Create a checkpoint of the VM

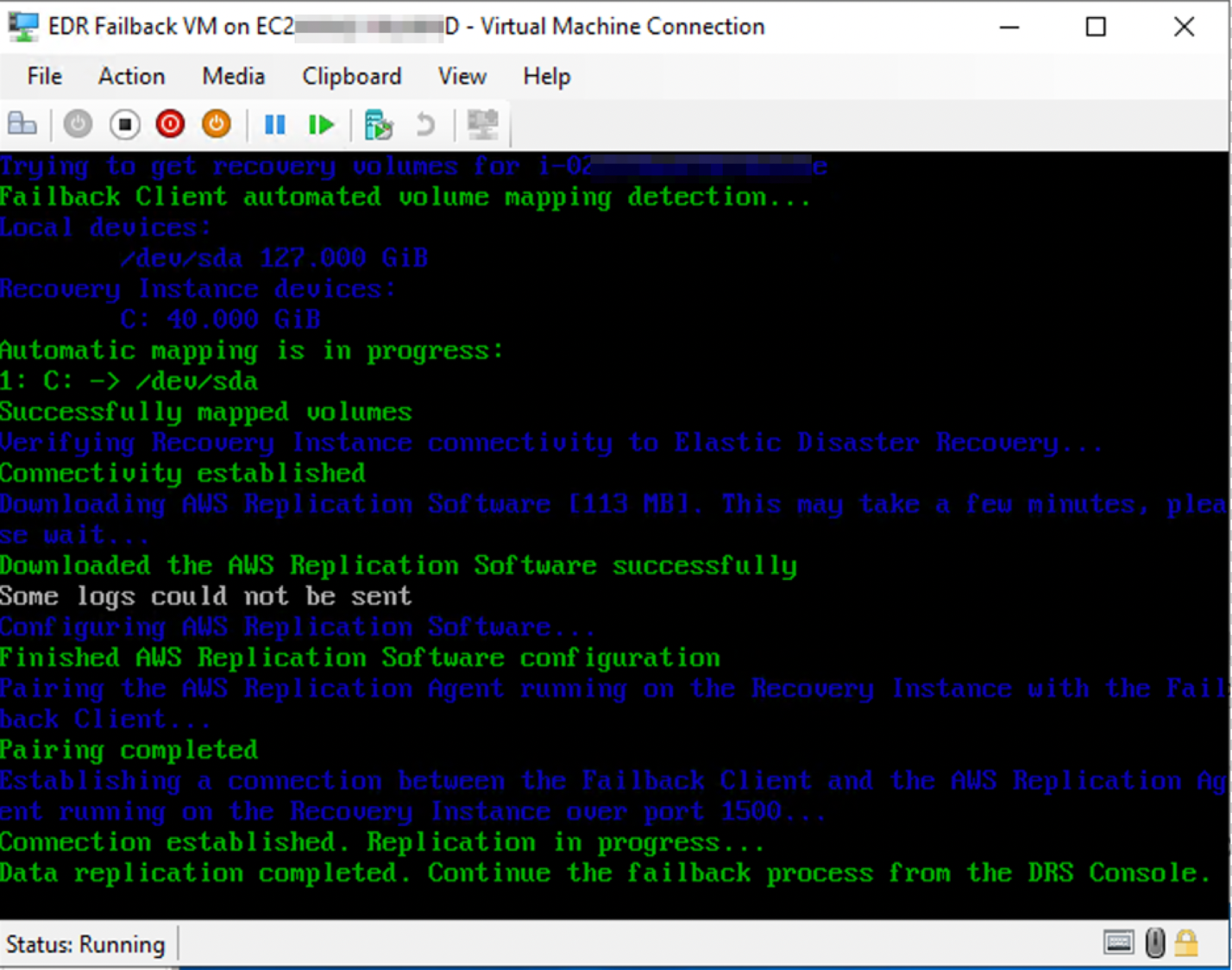coord(378,124)
